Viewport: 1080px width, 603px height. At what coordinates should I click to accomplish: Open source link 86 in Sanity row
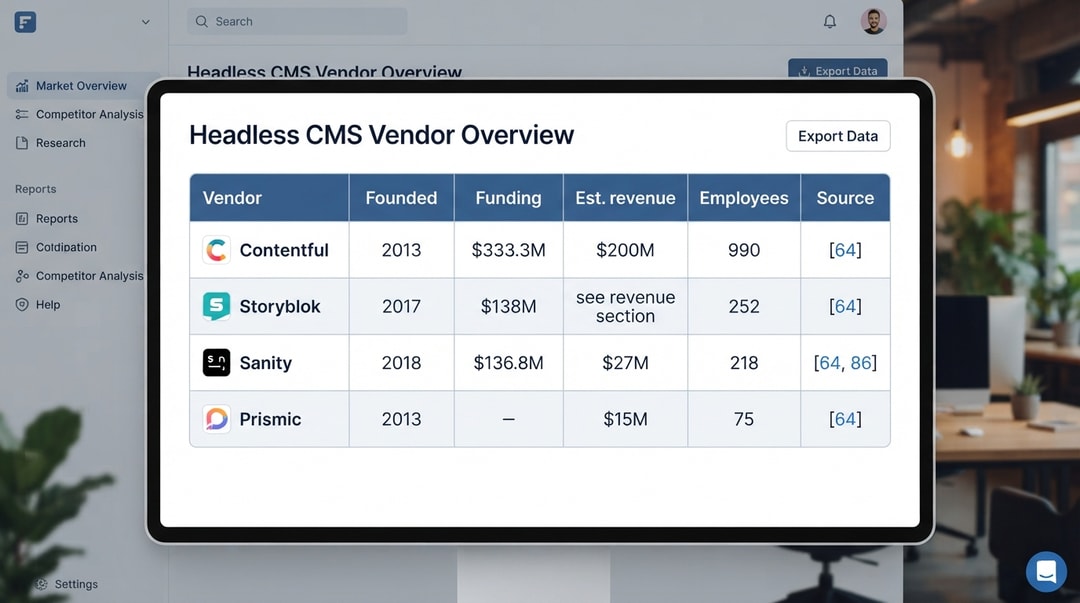pyautogui.click(x=861, y=362)
